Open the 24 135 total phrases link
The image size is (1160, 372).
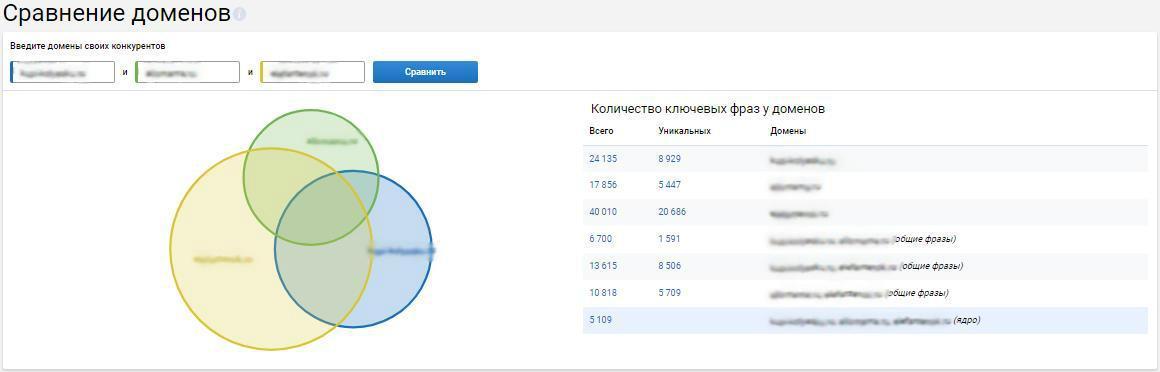(603, 159)
